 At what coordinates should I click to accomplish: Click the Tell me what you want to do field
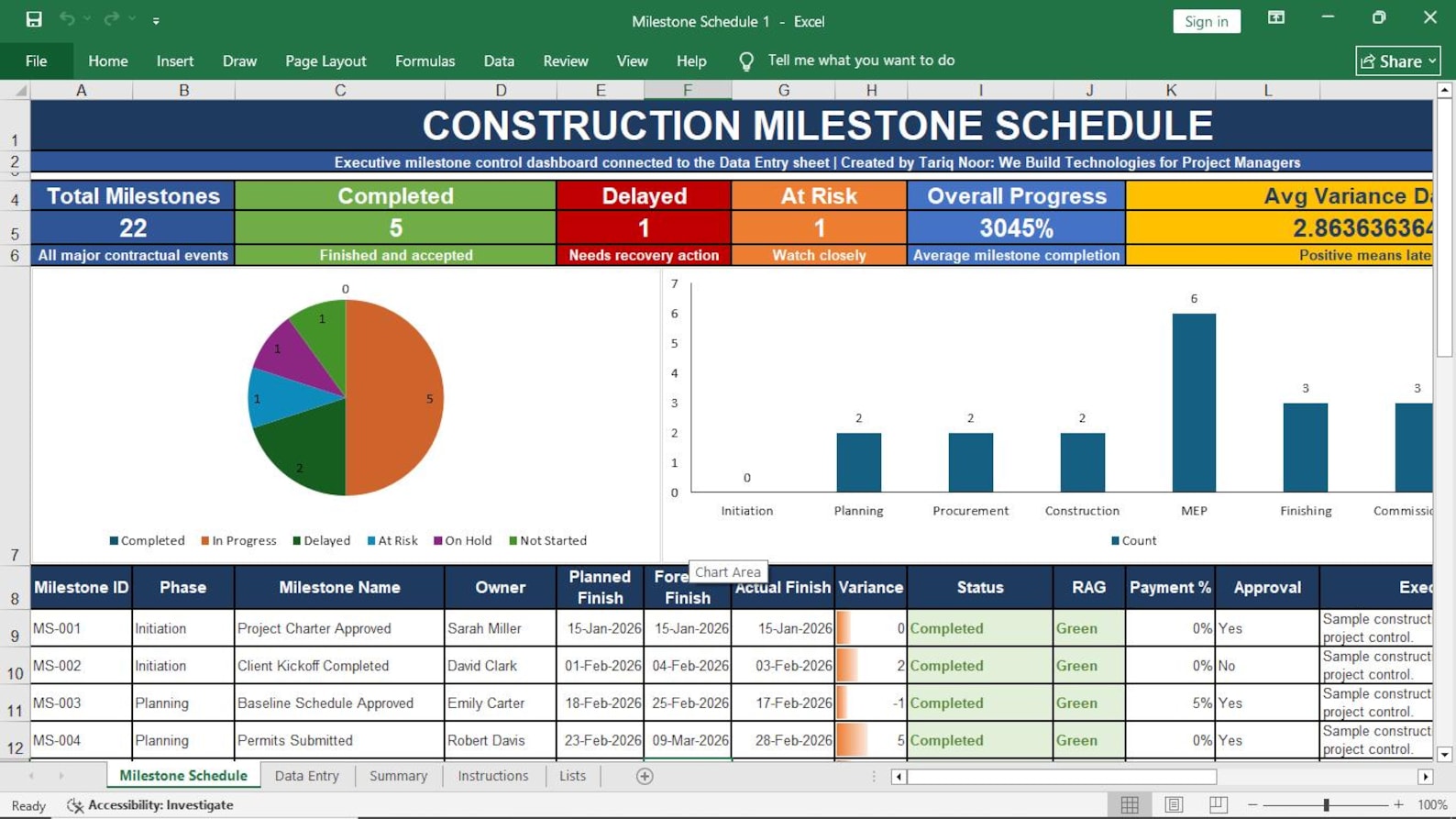[861, 60]
